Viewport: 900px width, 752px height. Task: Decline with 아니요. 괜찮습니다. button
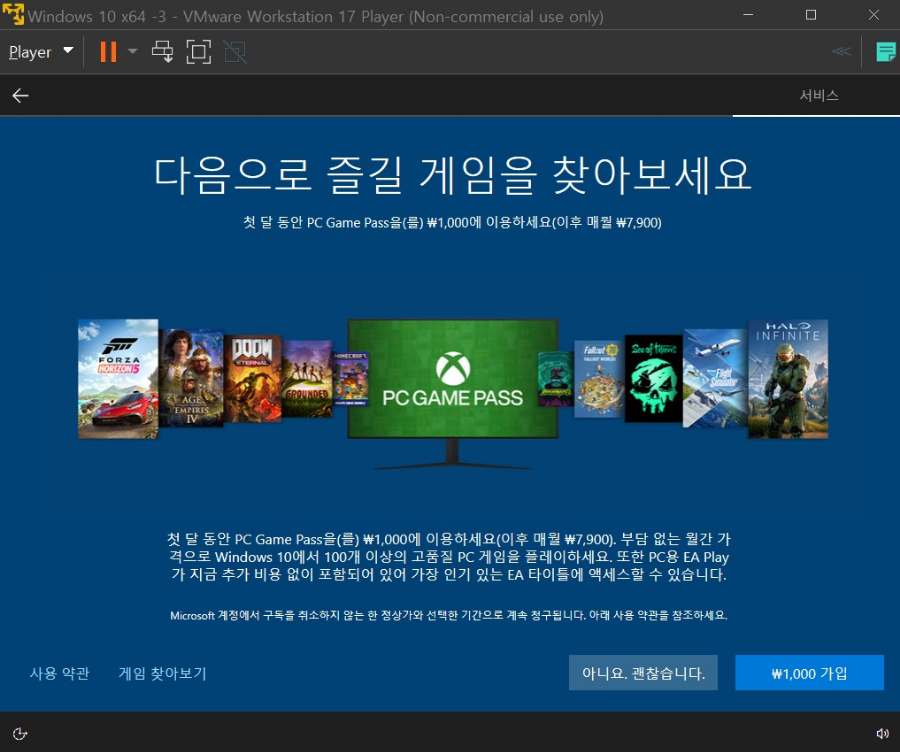pyautogui.click(x=643, y=673)
